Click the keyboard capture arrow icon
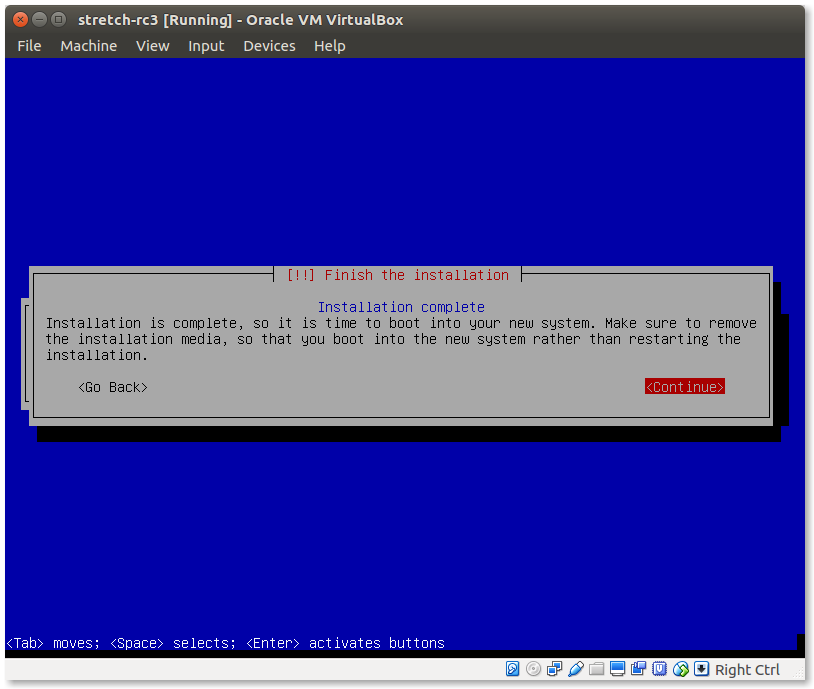 pos(701,669)
